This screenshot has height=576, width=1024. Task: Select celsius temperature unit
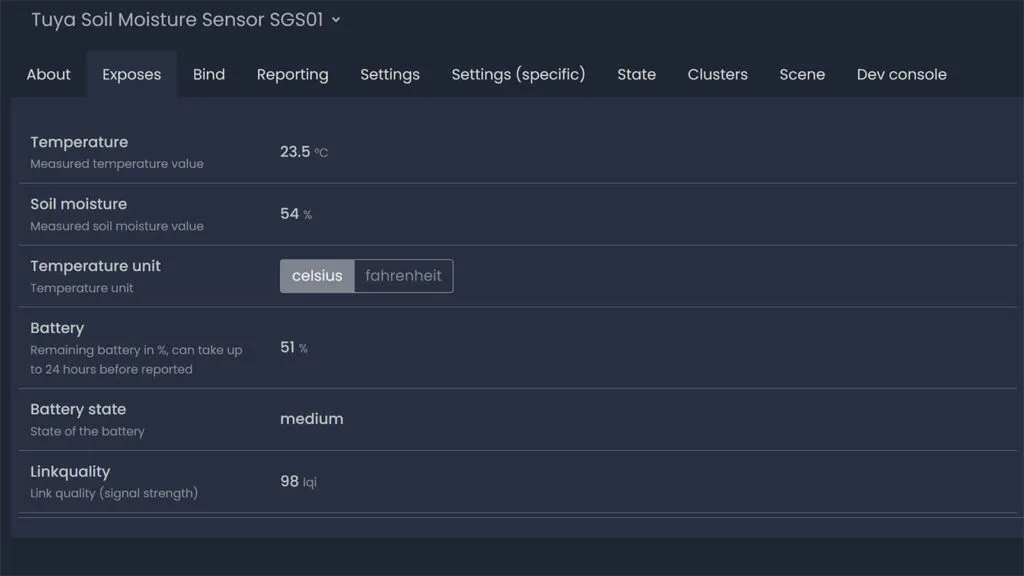point(317,276)
